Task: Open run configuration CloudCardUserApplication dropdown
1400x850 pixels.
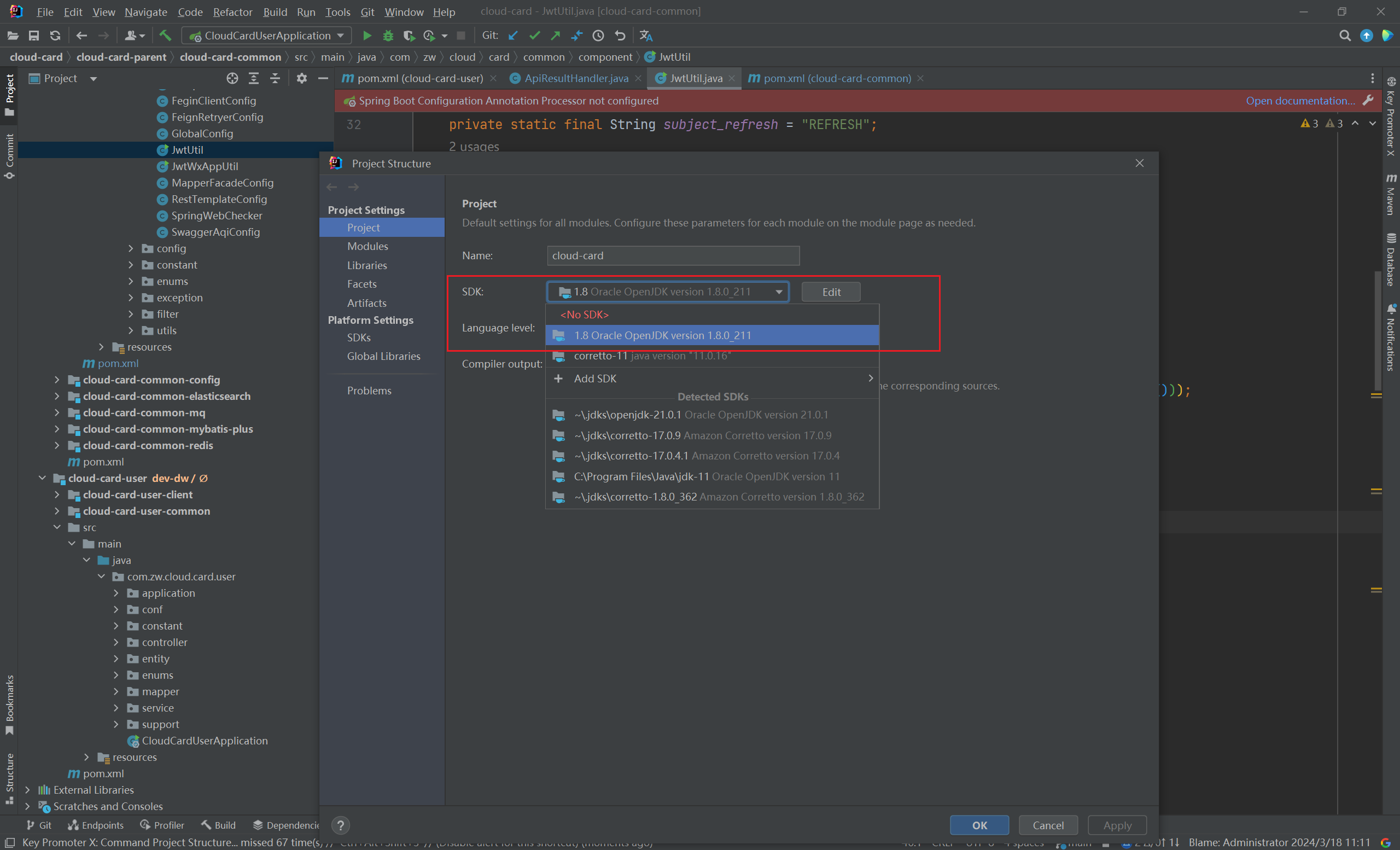Action: pos(267,36)
